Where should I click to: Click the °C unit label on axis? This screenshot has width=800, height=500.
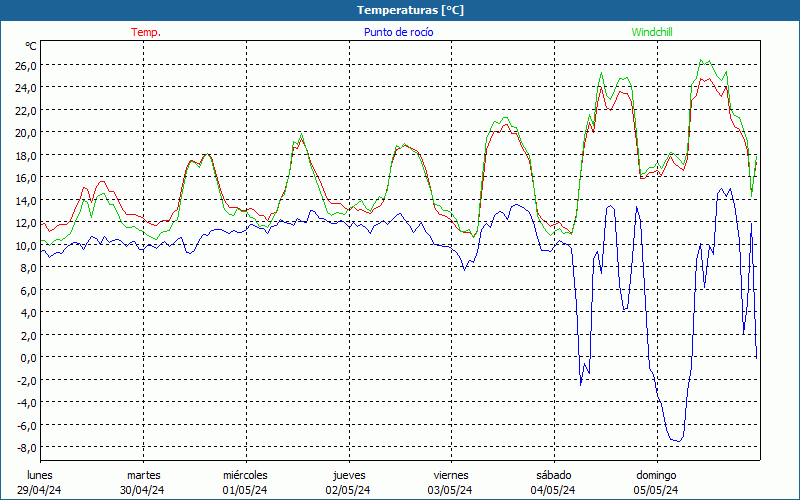tap(31, 46)
